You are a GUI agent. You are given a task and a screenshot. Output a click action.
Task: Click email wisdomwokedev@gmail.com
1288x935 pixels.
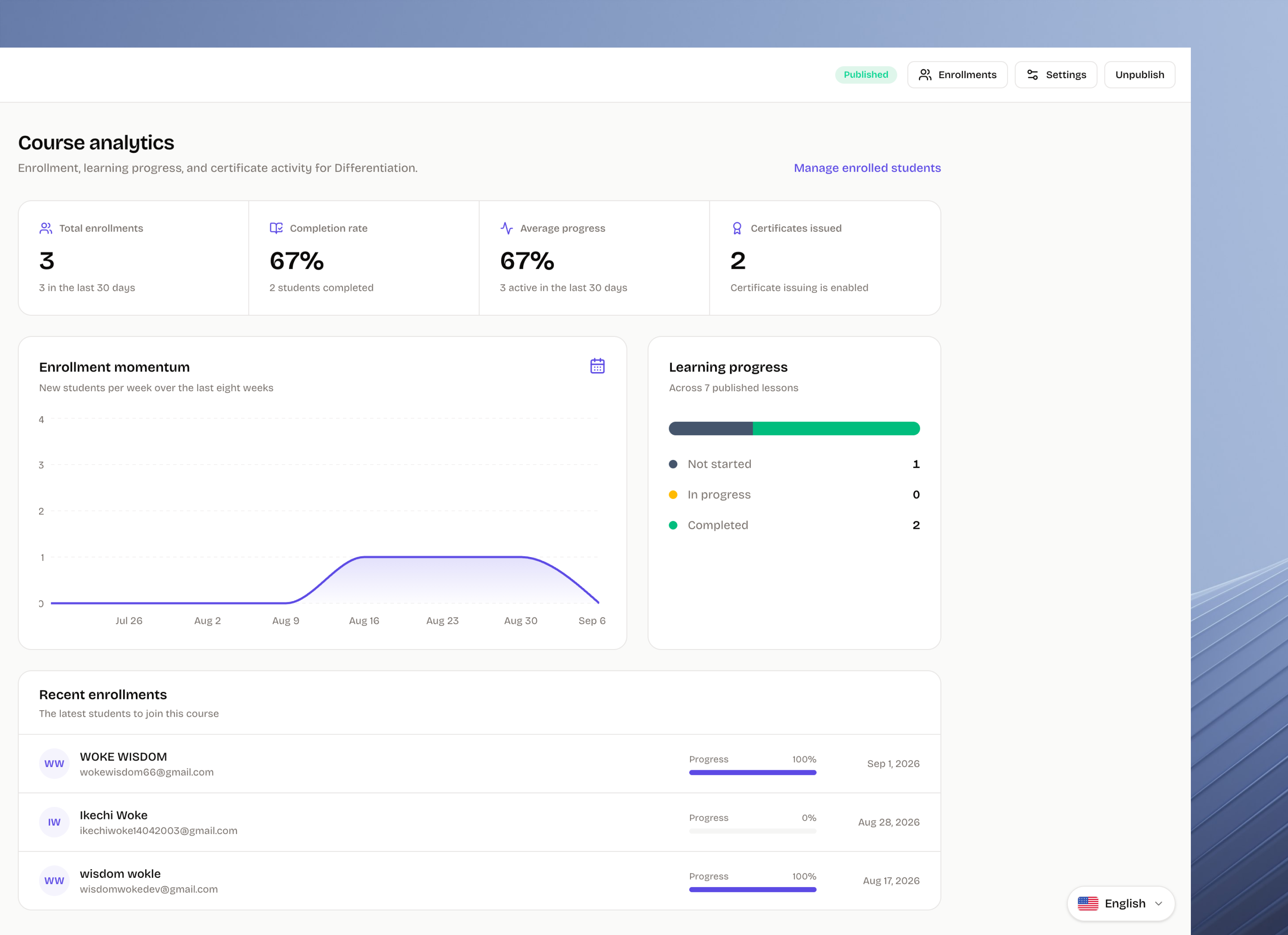point(149,889)
